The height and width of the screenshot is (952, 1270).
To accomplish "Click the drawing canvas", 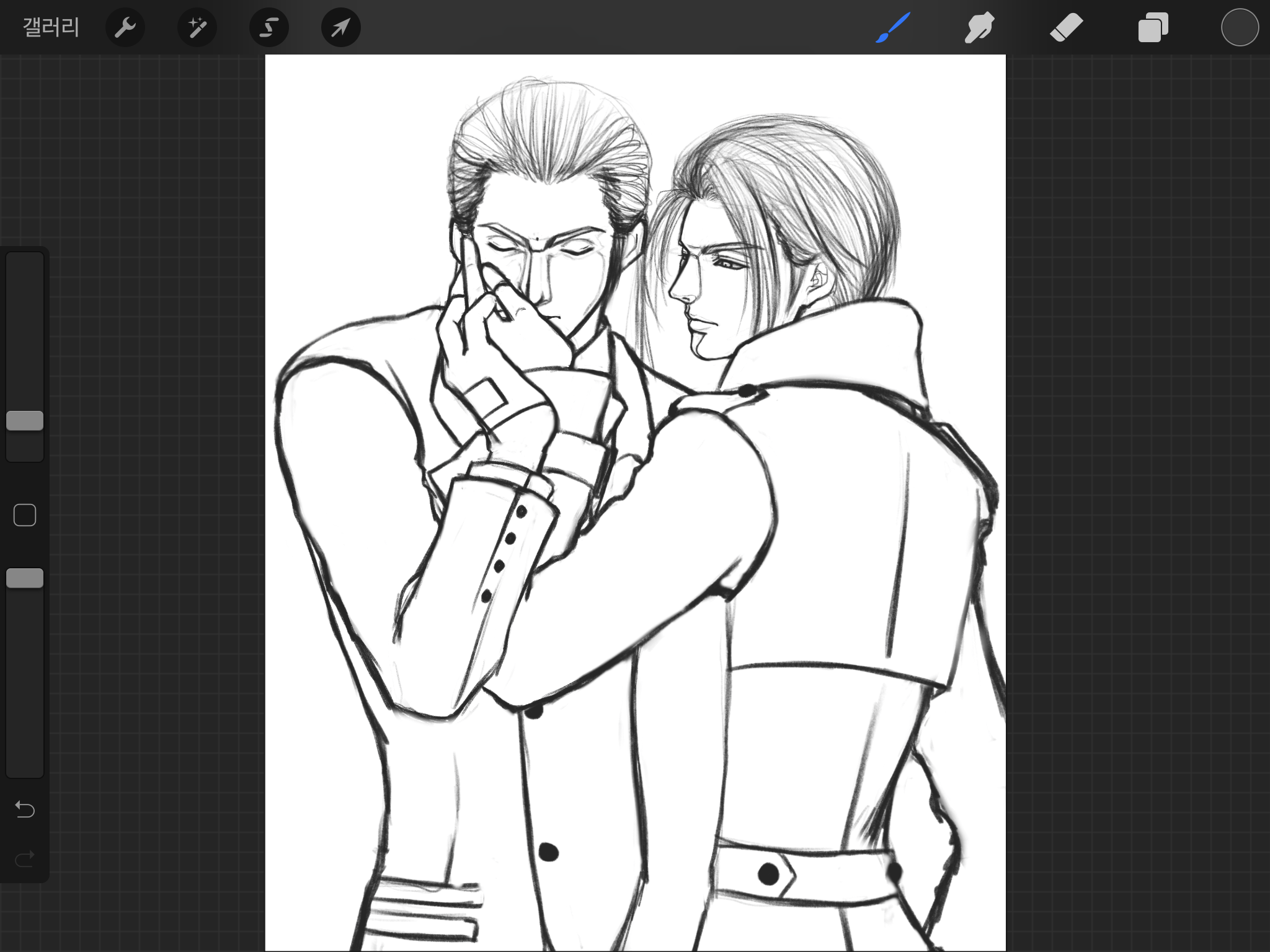I will tap(635, 503).
